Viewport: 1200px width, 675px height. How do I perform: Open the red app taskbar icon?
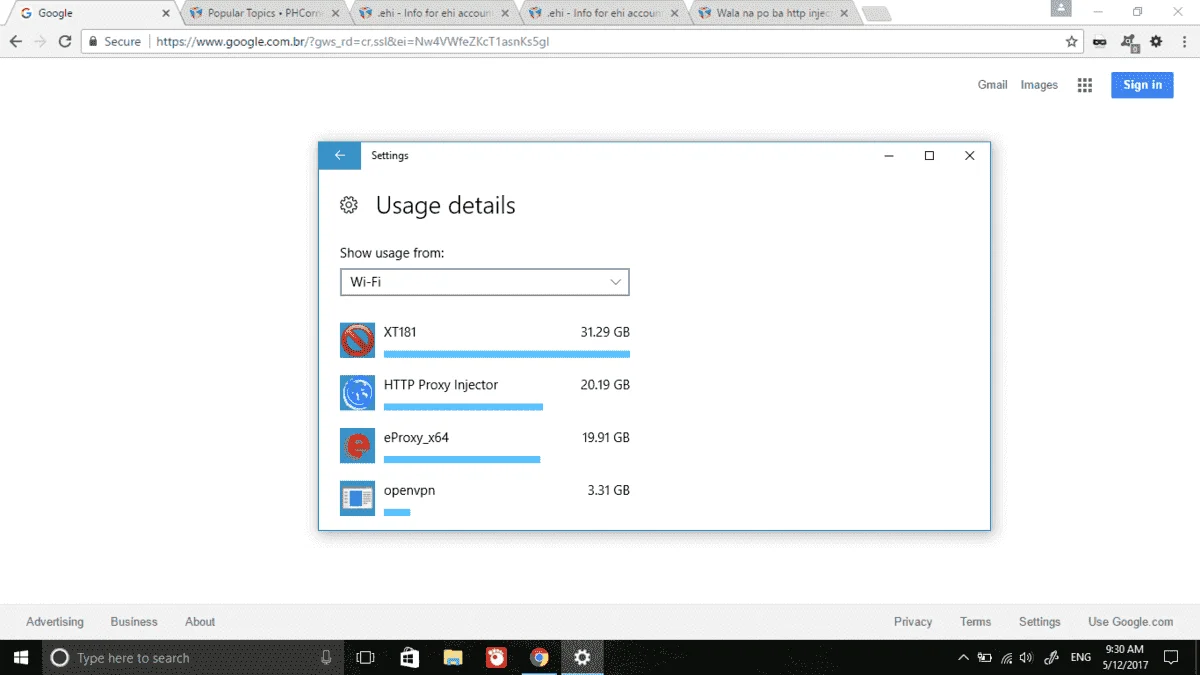[x=496, y=658]
